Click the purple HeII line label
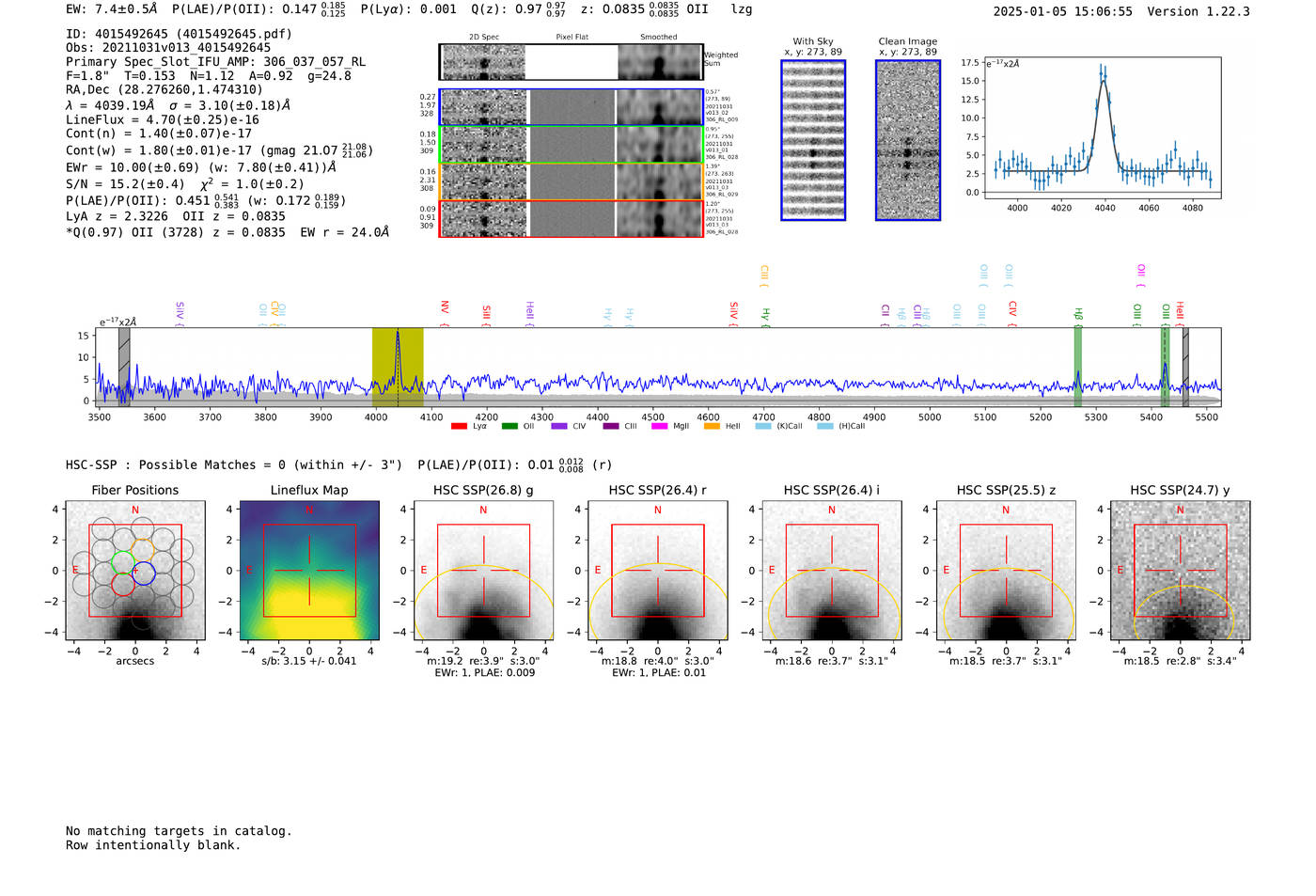This screenshot has width=1316, height=896. [529, 314]
